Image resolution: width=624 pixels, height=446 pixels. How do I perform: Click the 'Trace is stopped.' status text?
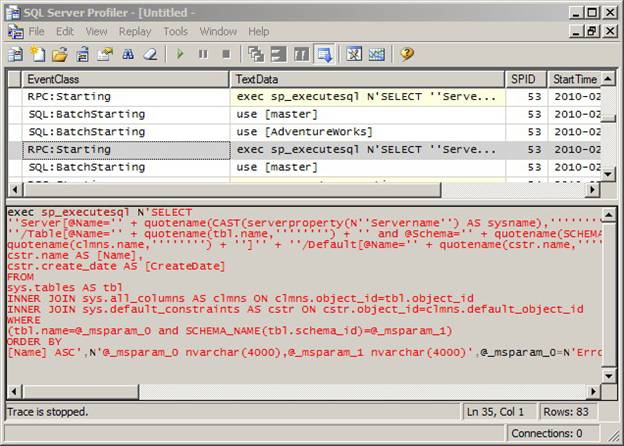pyautogui.click(x=47, y=412)
